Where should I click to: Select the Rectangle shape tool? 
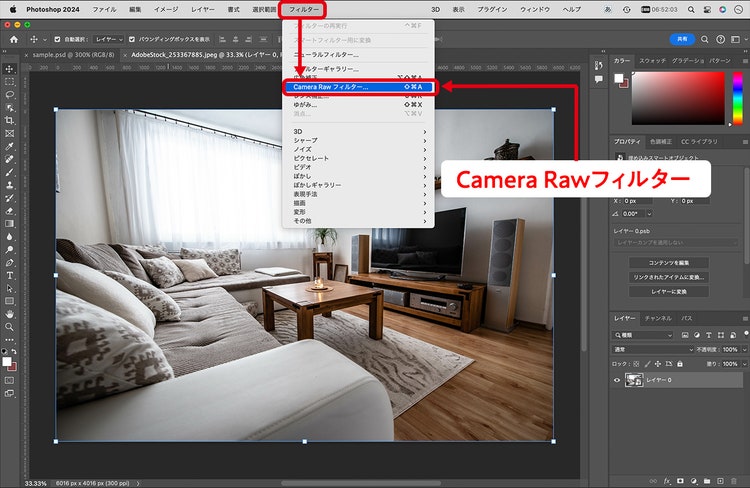(x=9, y=301)
